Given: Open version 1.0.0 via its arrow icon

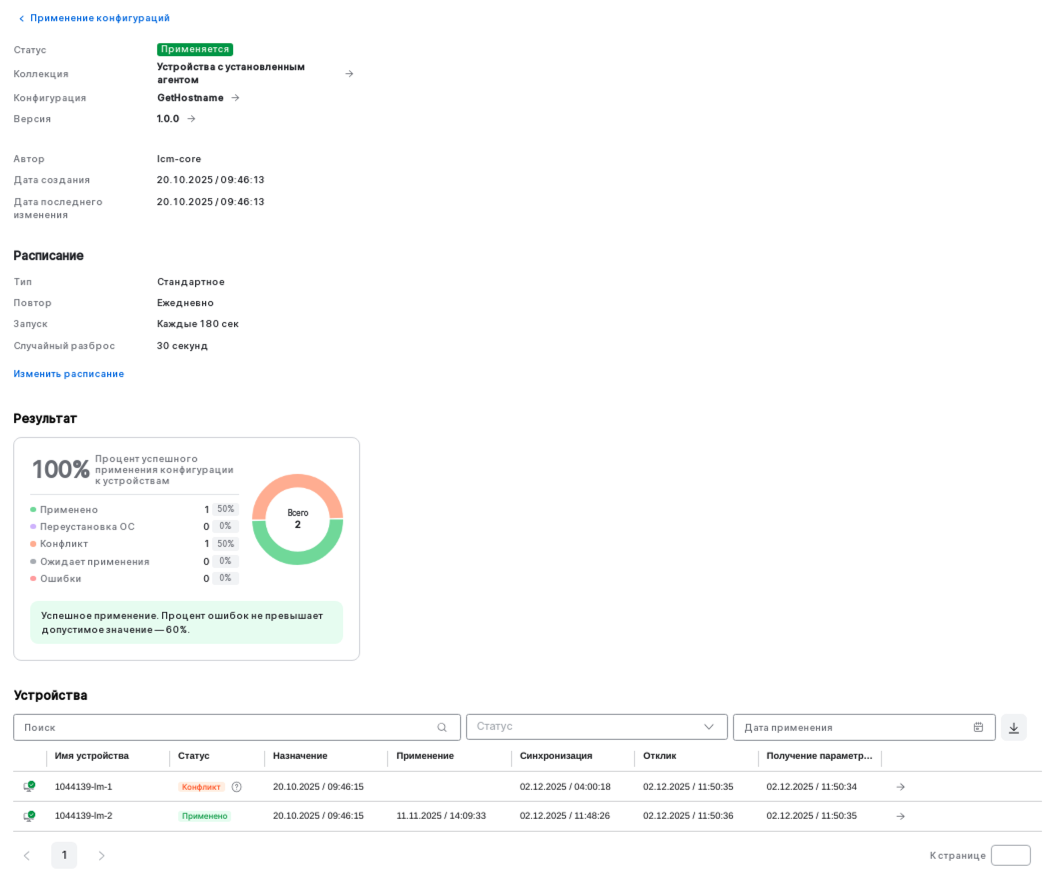Looking at the screenshot, I should (x=190, y=118).
